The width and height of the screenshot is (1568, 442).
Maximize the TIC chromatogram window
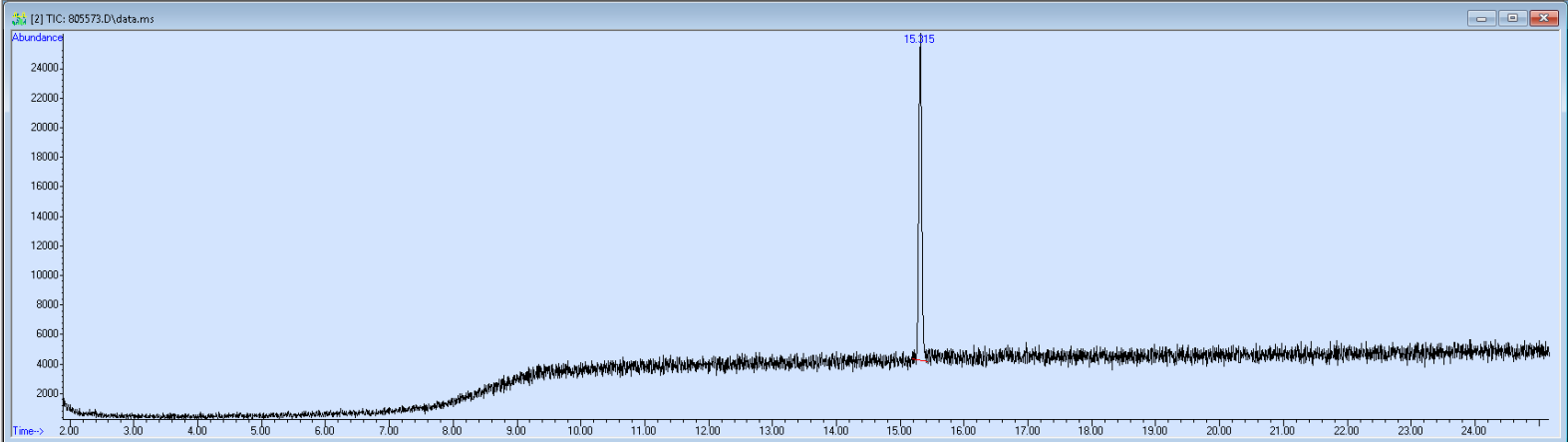[x=1512, y=18]
